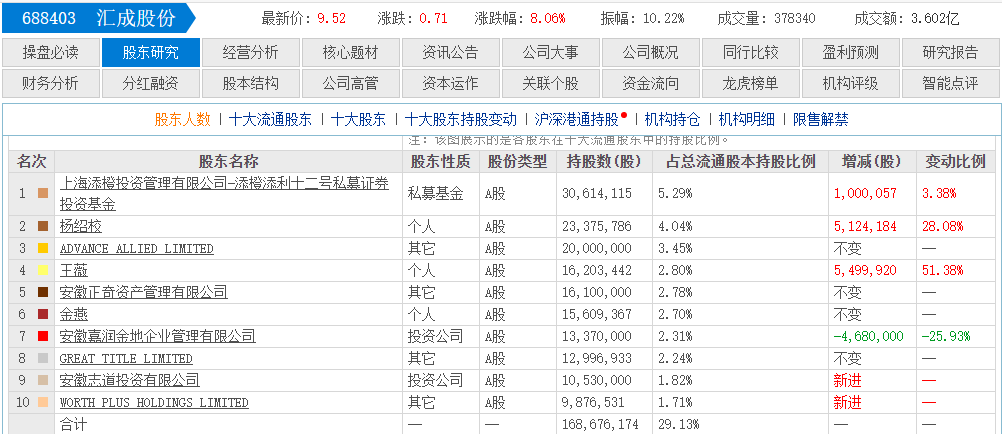The width and height of the screenshot is (1002, 434).
Task: Open WORTH PLUS HOLDINGS LIMITED link
Action: 154,403
